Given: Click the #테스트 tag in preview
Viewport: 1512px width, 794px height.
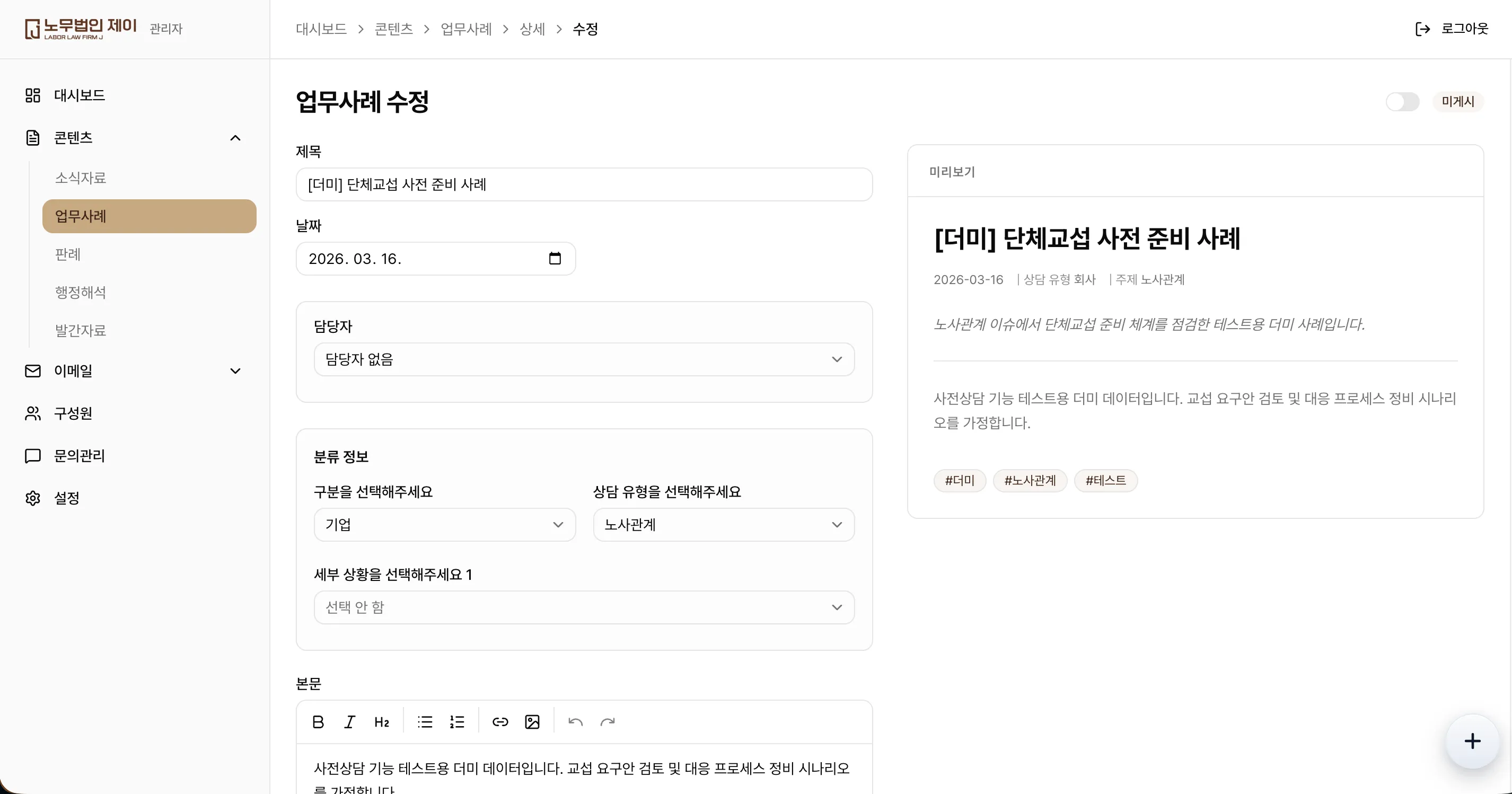Looking at the screenshot, I should [1106, 481].
